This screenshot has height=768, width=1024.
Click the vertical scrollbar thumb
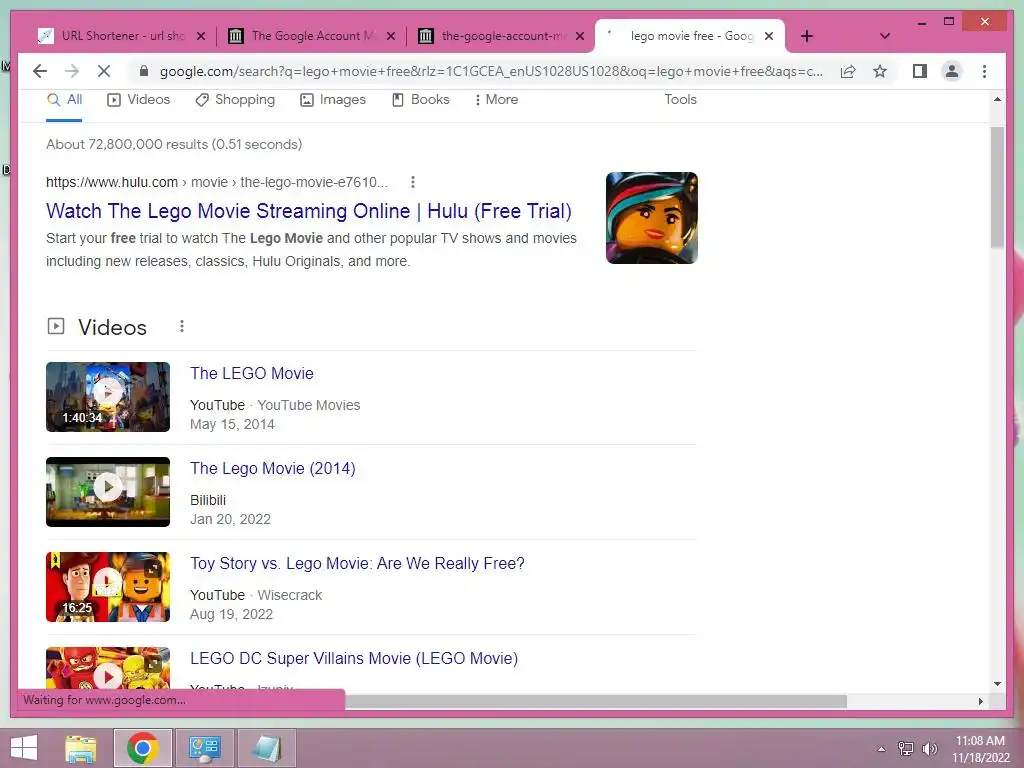(x=997, y=188)
